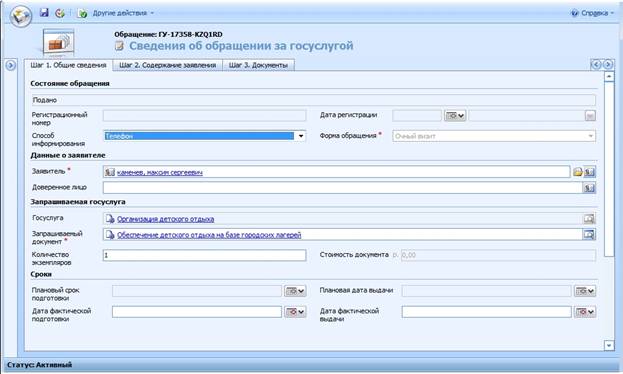Click the Стоимость документа field
Image resolution: width=623 pixels, height=374 pixels.
coord(498,255)
